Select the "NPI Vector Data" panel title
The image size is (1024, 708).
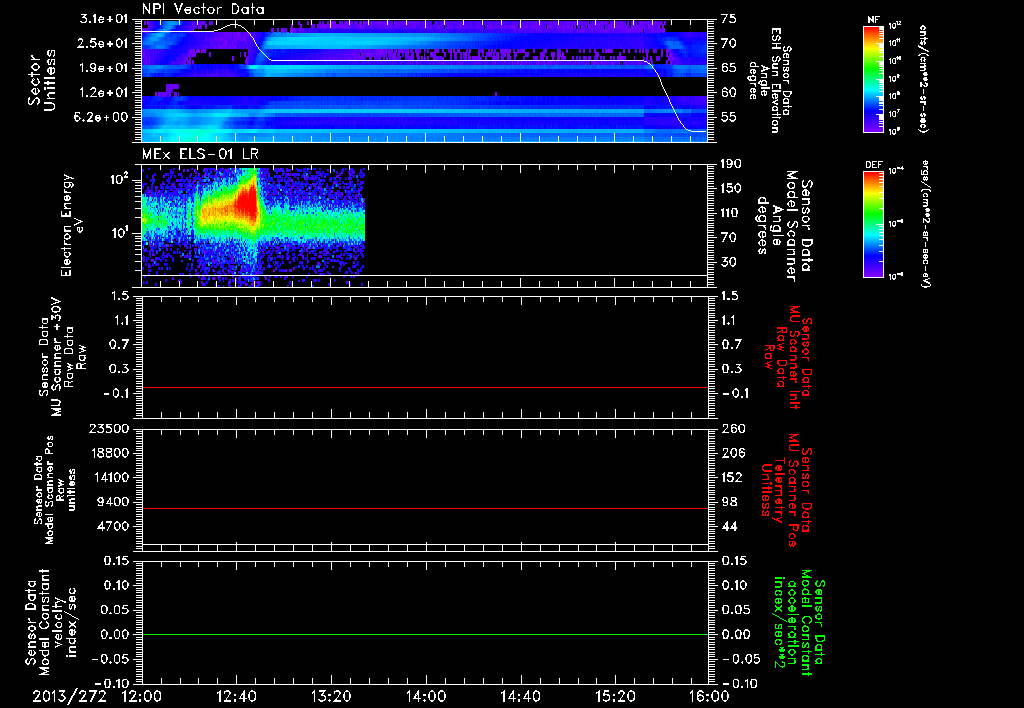point(203,9)
